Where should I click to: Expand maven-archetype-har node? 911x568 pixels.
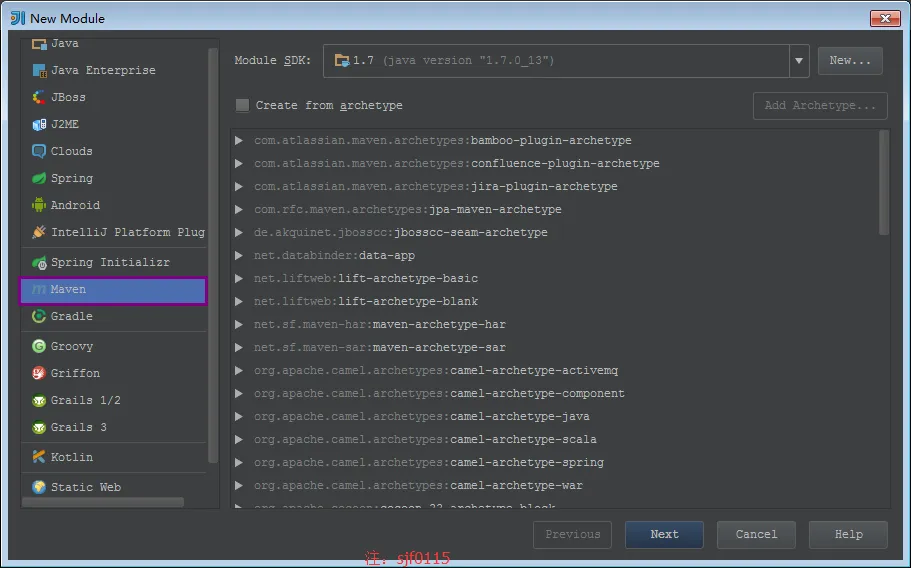point(238,325)
